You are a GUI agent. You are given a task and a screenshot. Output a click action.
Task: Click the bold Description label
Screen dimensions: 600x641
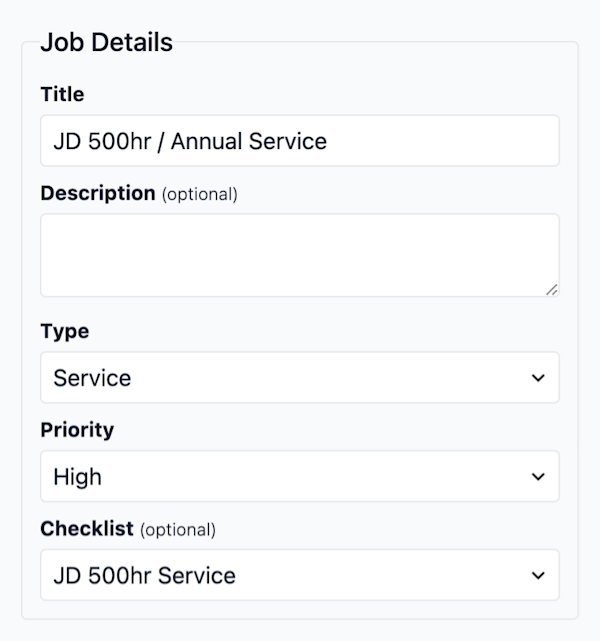pyautogui.click(x=98, y=193)
